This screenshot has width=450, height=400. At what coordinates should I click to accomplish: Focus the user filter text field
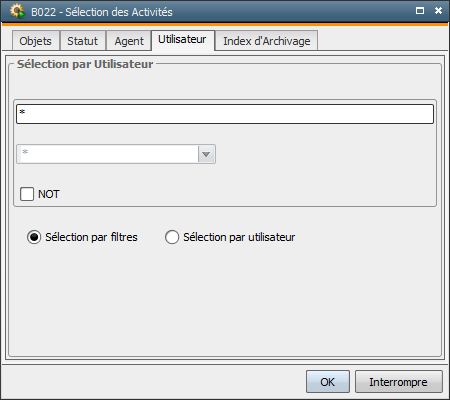(225, 114)
